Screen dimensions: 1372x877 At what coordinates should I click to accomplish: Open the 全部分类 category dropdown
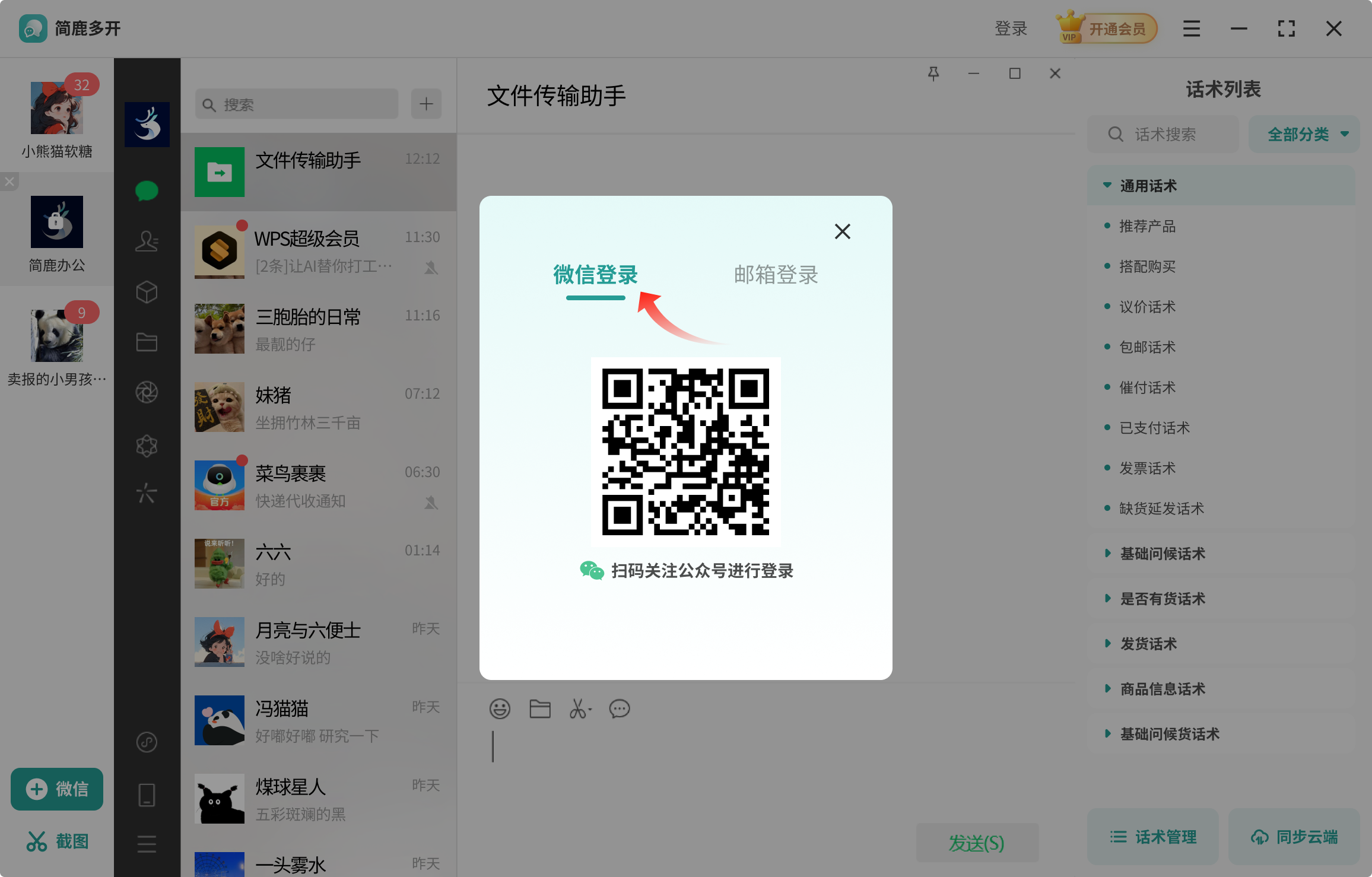click(x=1304, y=135)
